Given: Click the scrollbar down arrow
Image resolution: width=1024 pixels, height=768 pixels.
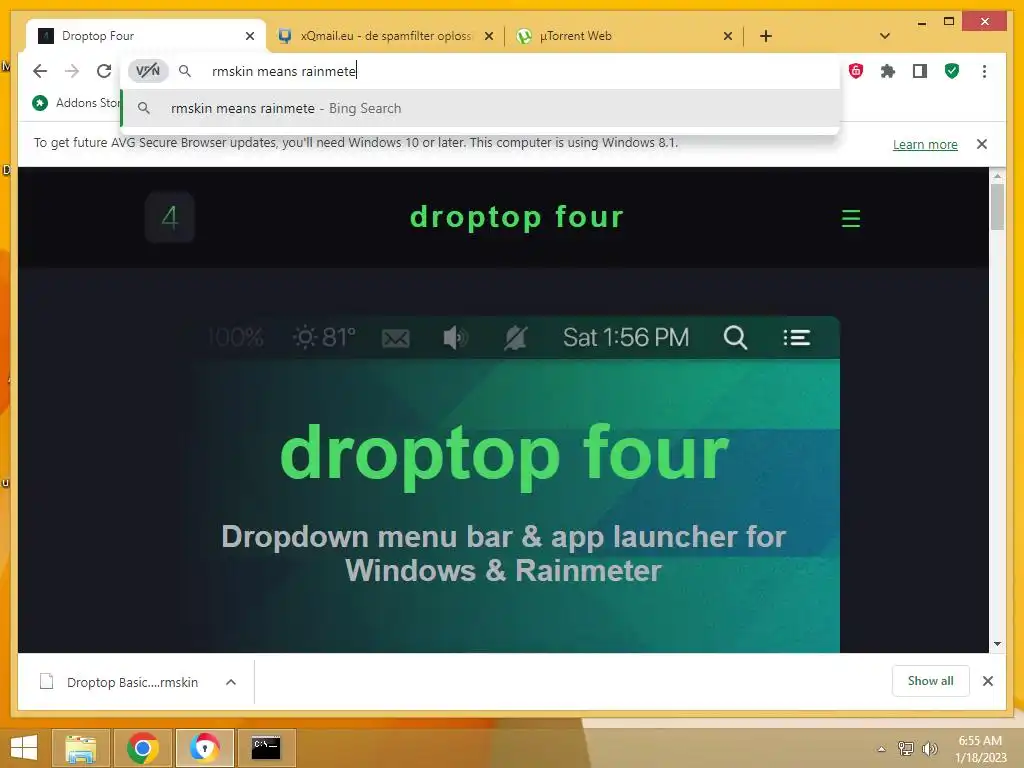Looking at the screenshot, I should [997, 644].
